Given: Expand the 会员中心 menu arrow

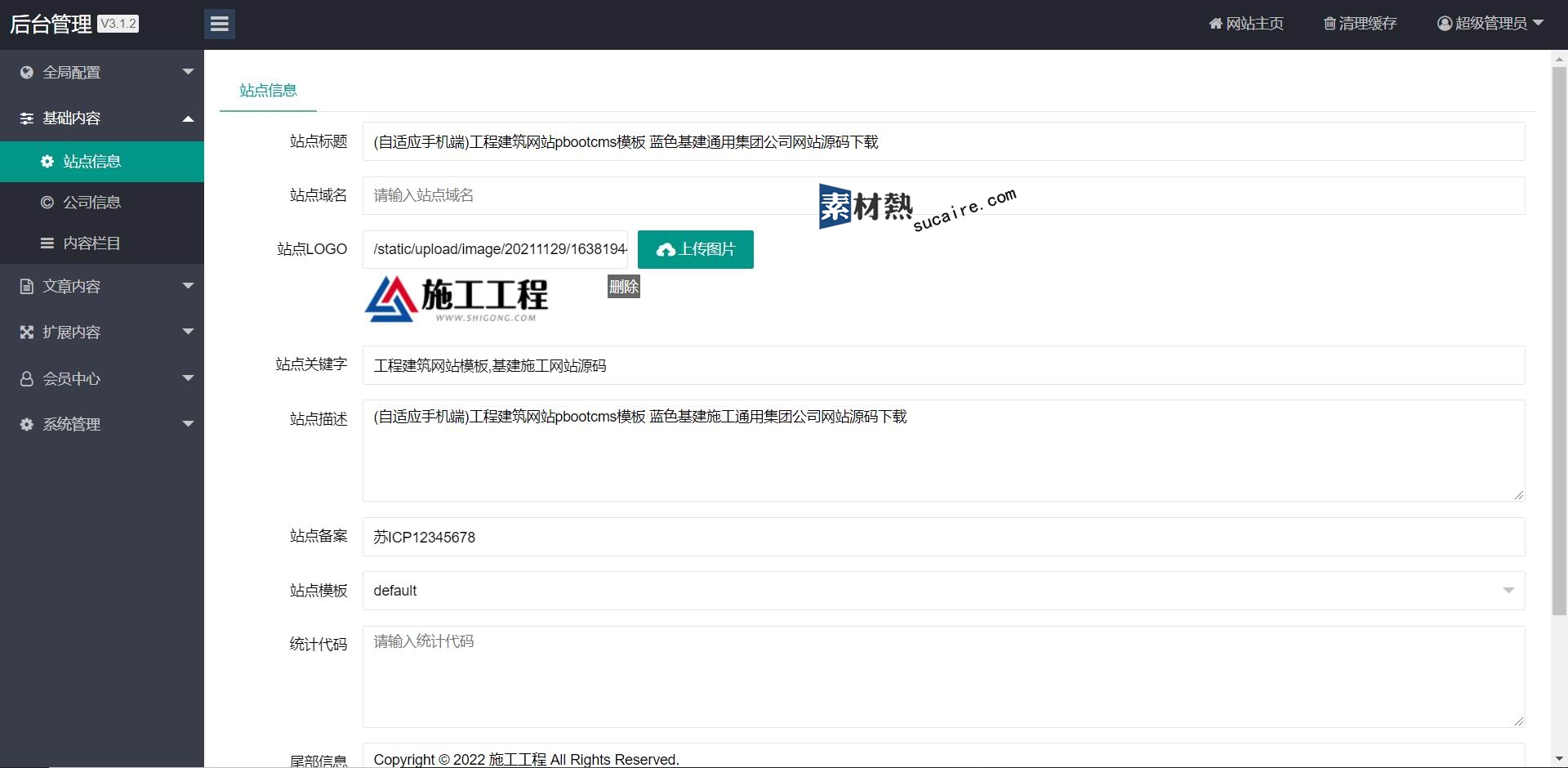Looking at the screenshot, I should pos(189,378).
